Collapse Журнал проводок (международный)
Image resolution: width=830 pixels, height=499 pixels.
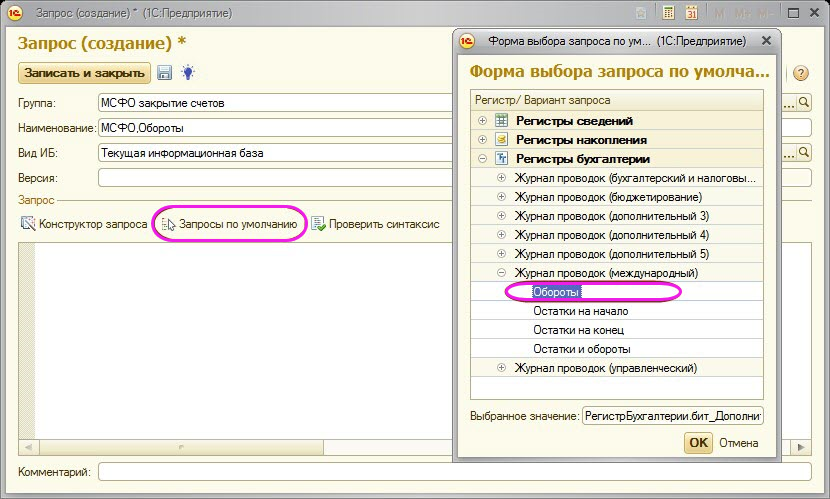click(x=502, y=273)
